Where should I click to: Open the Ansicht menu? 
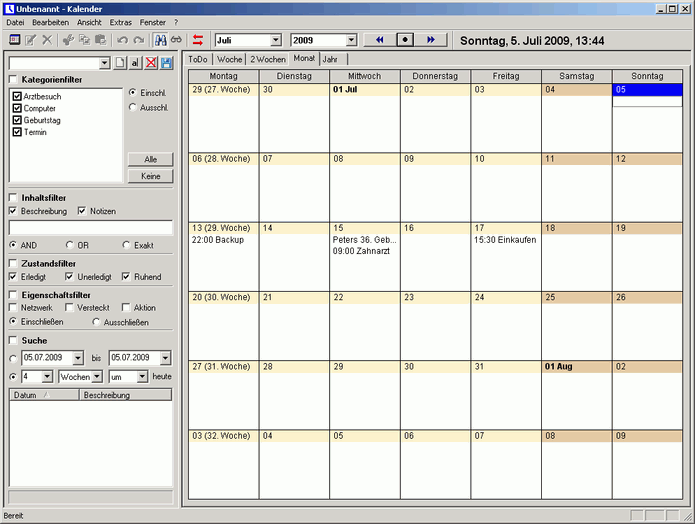[89, 22]
